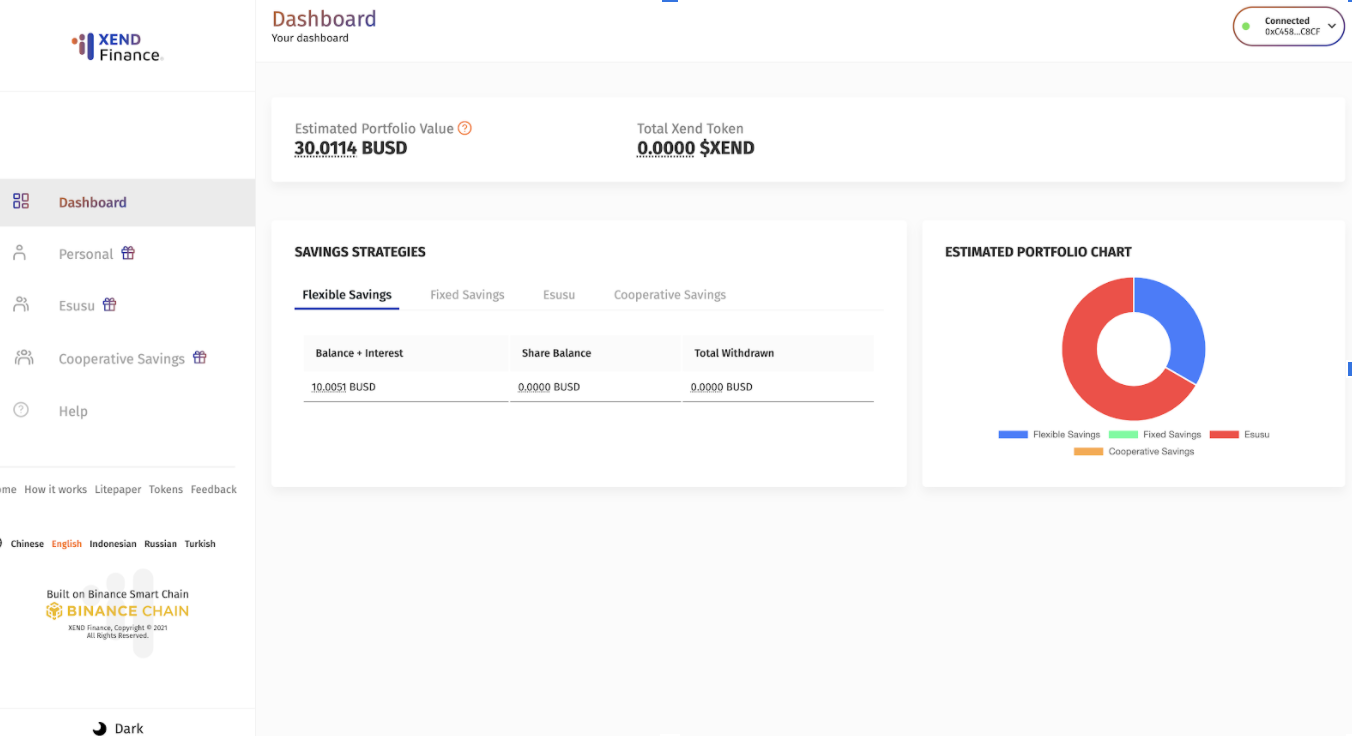Screen dimensions: 1352x736
Task: Switch to the Esusu strategies tab
Action: pyautogui.click(x=559, y=295)
